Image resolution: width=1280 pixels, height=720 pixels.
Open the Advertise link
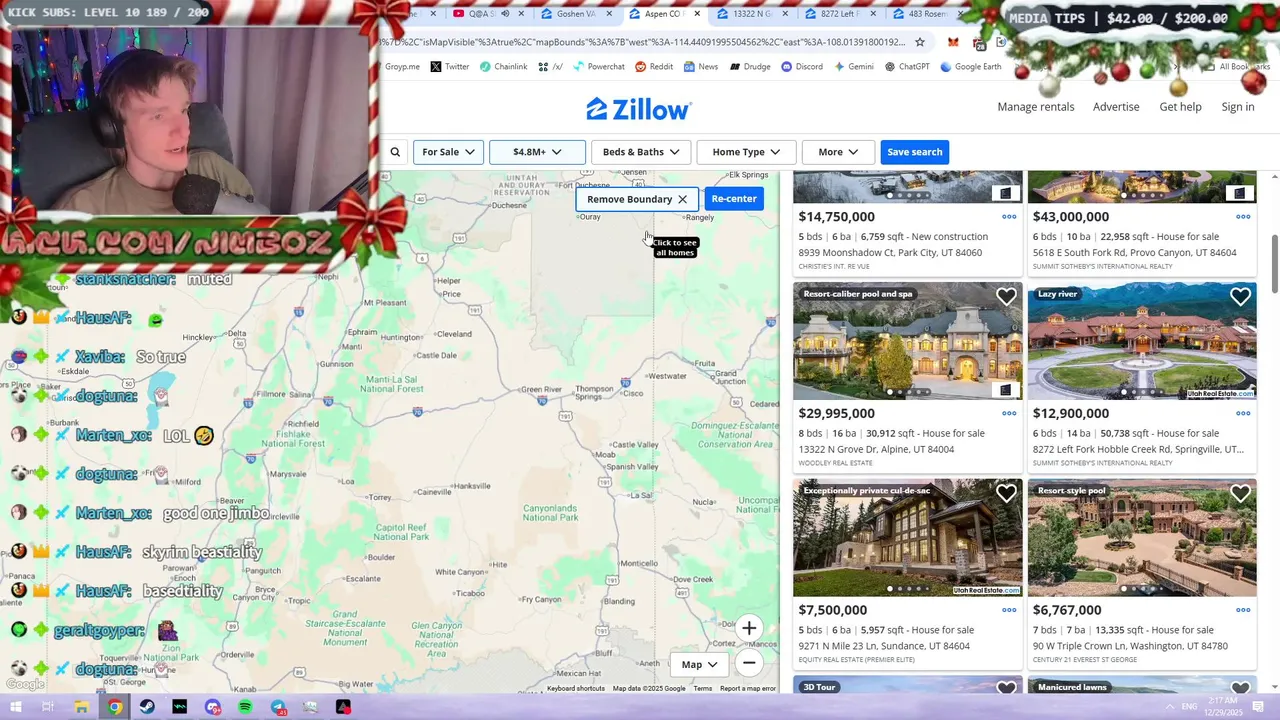pos(1116,107)
